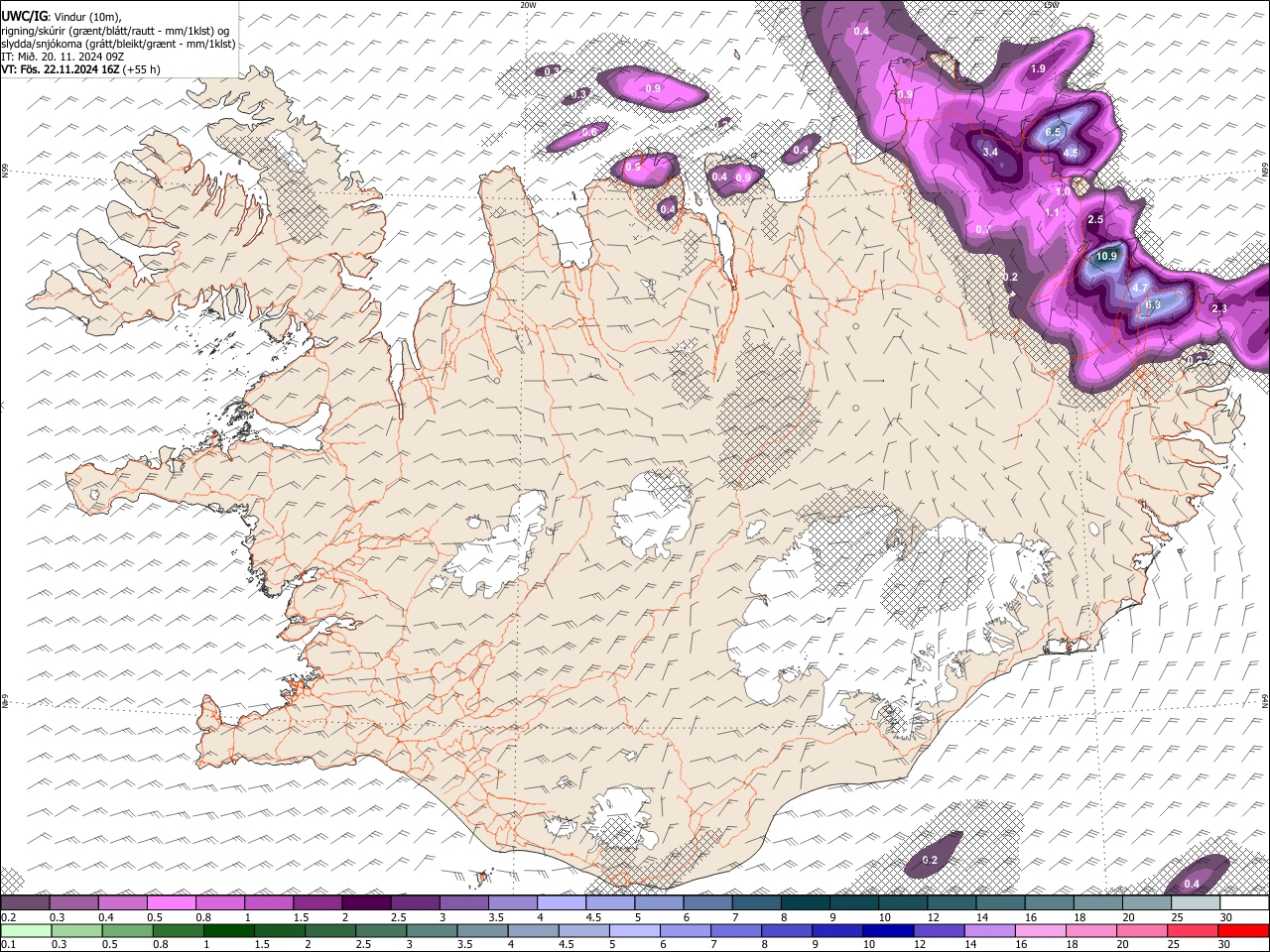
Task: Click the 1.1 value label on the map
Action: pyautogui.click(x=1053, y=212)
